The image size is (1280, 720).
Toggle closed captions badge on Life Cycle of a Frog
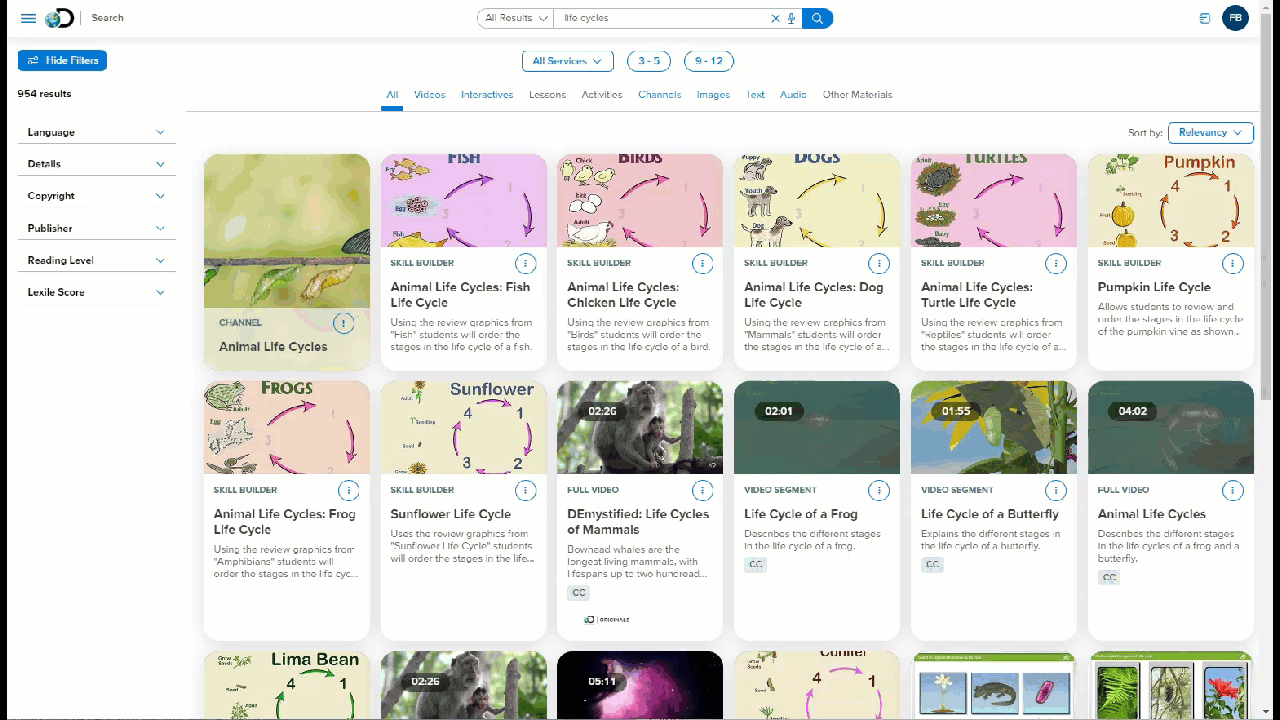tap(755, 564)
